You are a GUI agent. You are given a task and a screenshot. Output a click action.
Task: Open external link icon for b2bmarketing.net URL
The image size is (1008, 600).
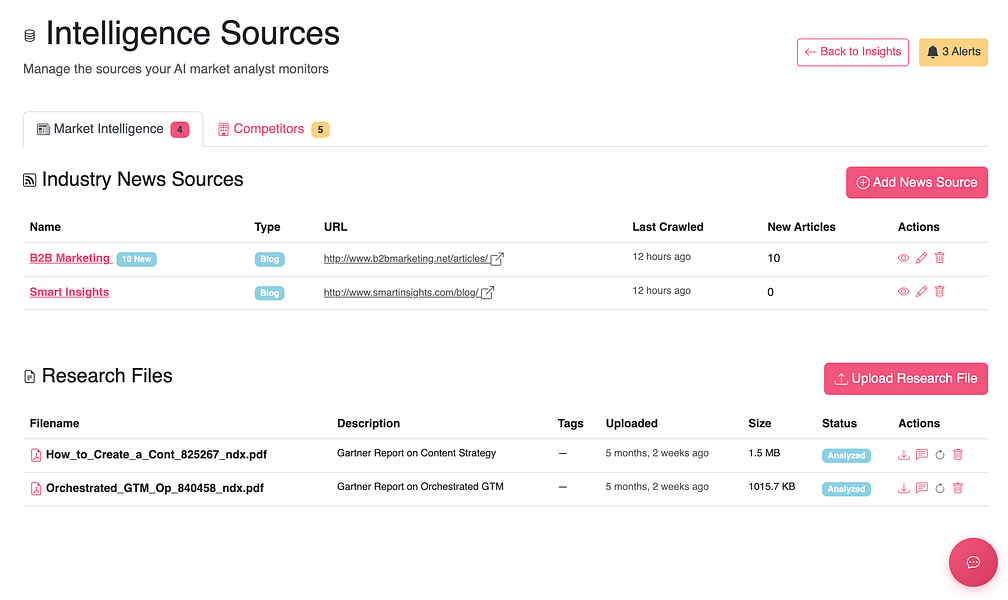[x=497, y=259]
